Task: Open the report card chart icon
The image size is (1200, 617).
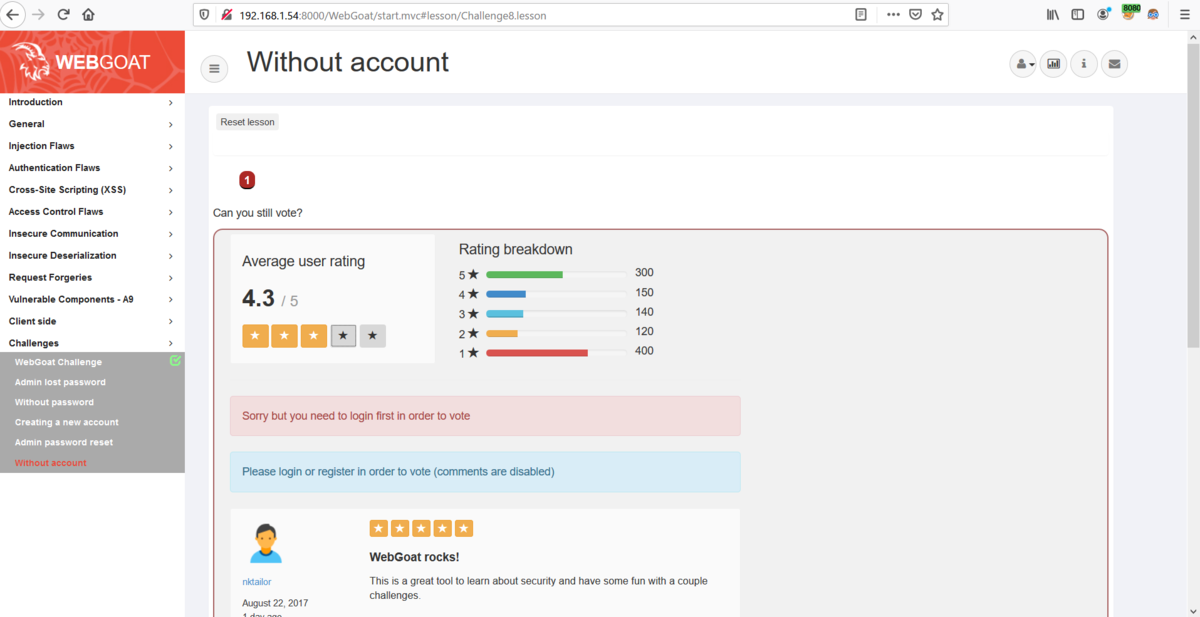Action: [1053, 64]
